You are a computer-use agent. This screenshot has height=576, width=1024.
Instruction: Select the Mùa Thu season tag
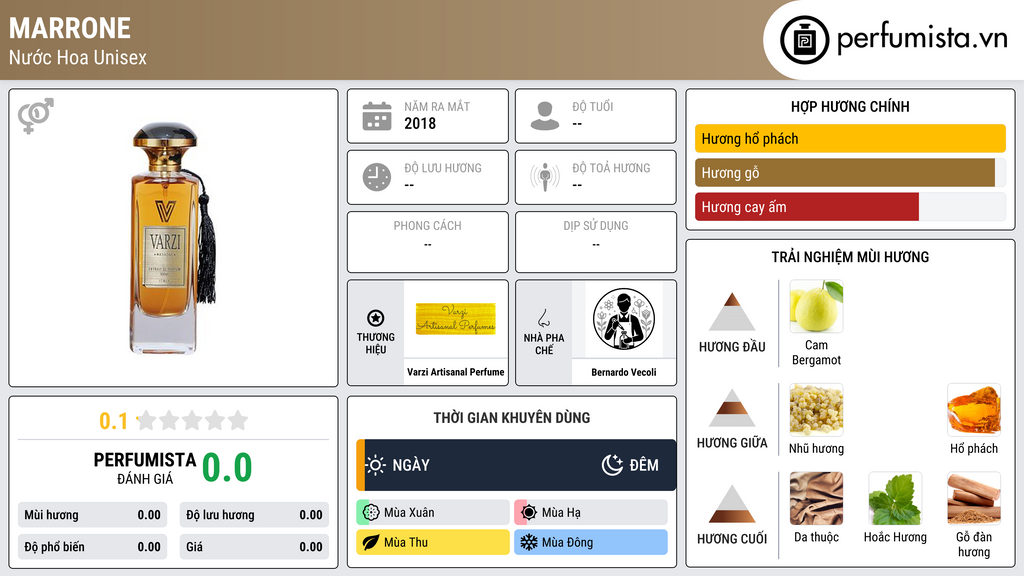433,542
